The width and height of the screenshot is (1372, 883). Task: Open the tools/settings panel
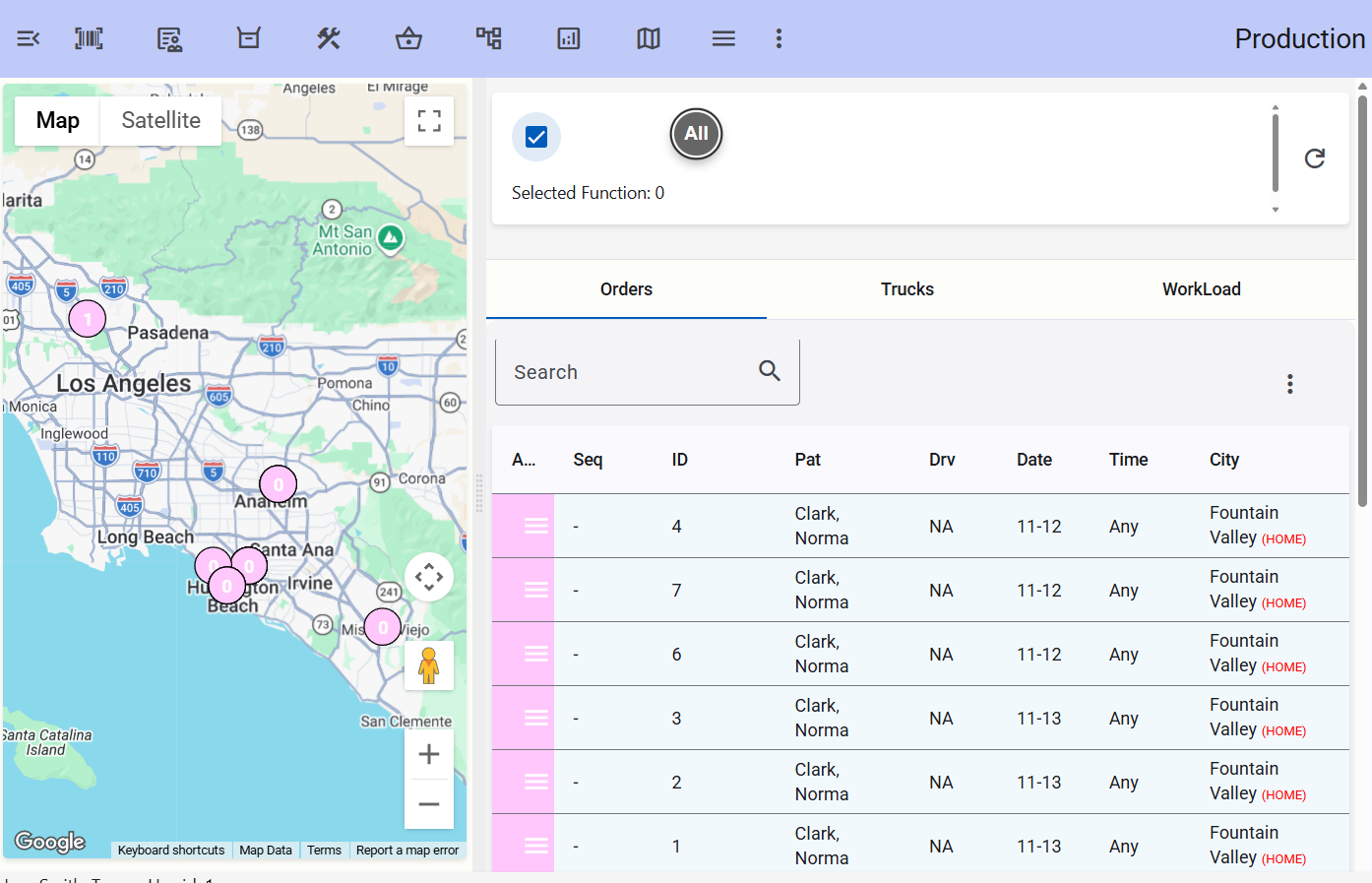pyautogui.click(x=328, y=38)
